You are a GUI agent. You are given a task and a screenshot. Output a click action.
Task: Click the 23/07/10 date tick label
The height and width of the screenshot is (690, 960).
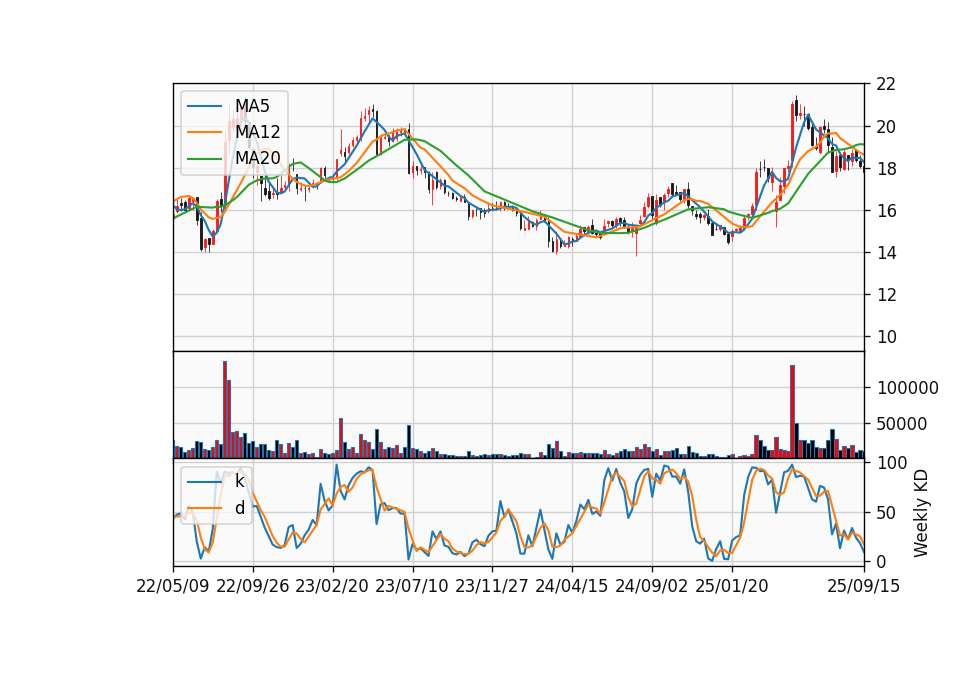[412, 586]
